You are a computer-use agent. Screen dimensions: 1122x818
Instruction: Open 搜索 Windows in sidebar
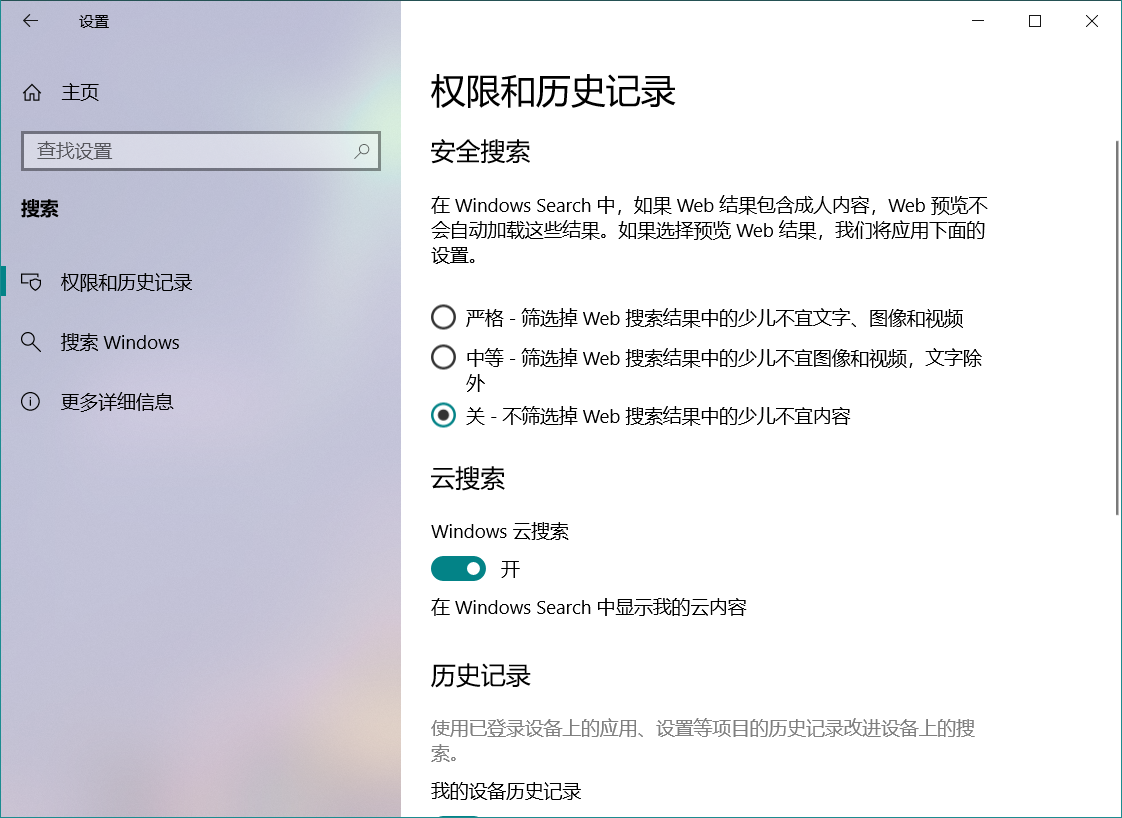tap(200, 342)
